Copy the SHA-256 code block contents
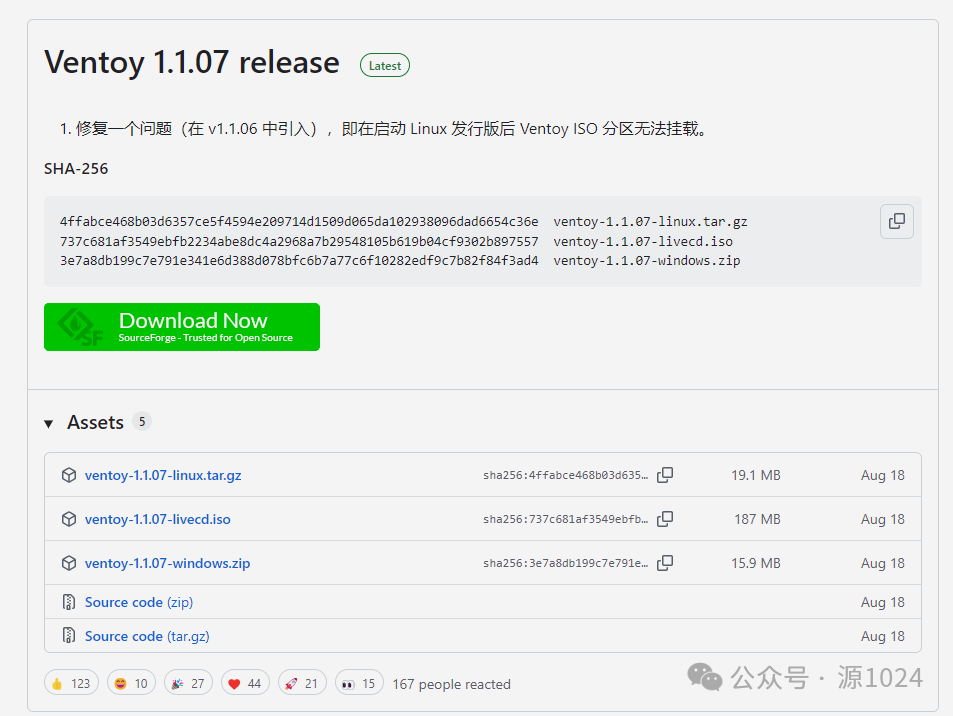Viewport: 953px width, 716px height. (x=896, y=221)
